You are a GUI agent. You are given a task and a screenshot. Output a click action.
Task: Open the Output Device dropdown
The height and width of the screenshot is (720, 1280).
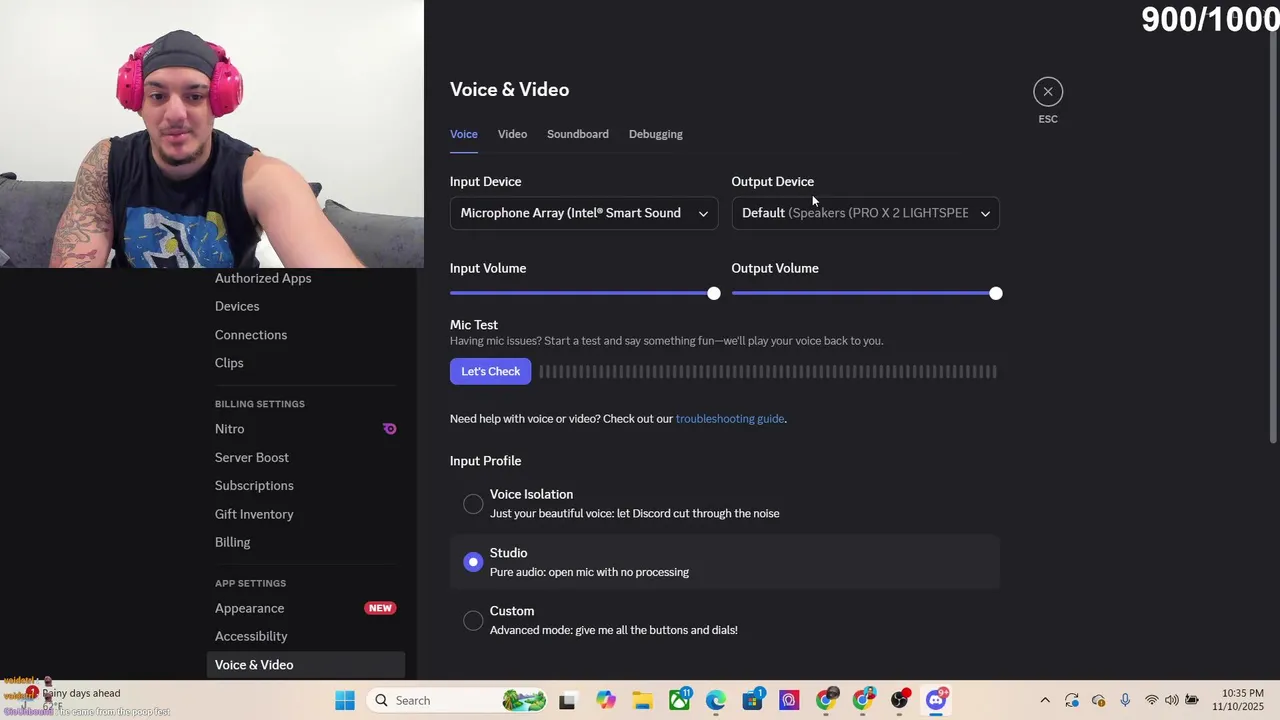tap(865, 213)
